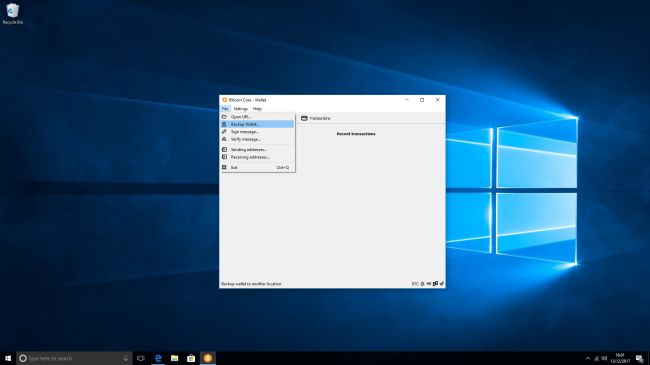Viewport: 650px width, 365px height.
Task: Click the tray volume icon
Action: click(604, 358)
